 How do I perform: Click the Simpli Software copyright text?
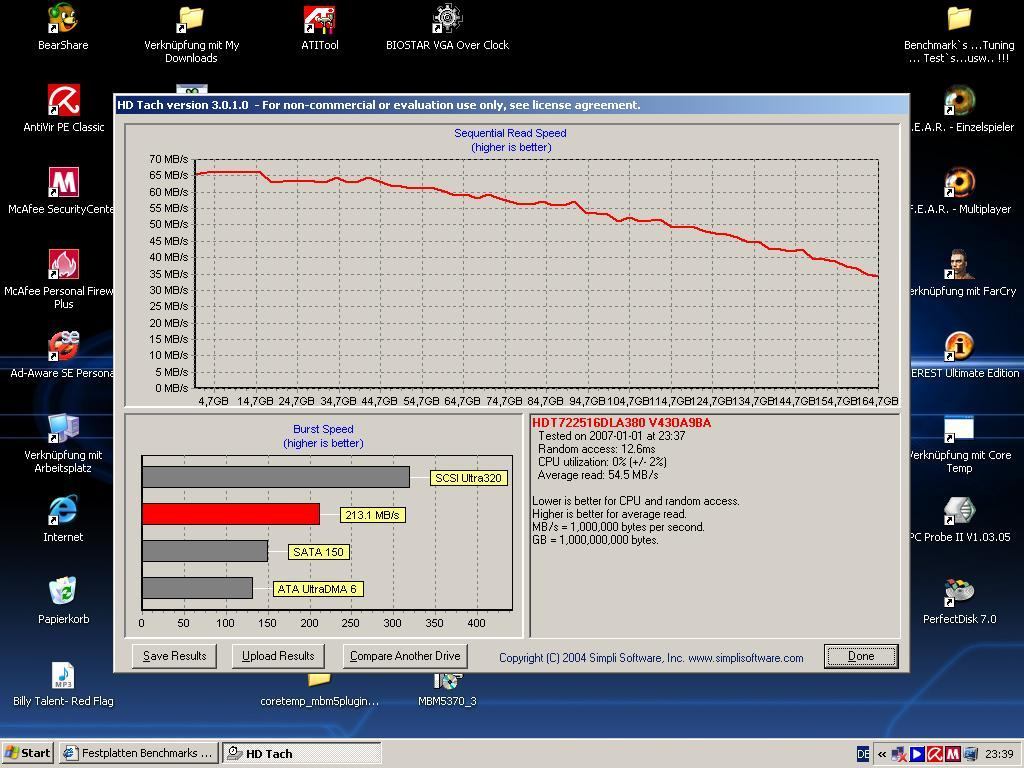651,658
